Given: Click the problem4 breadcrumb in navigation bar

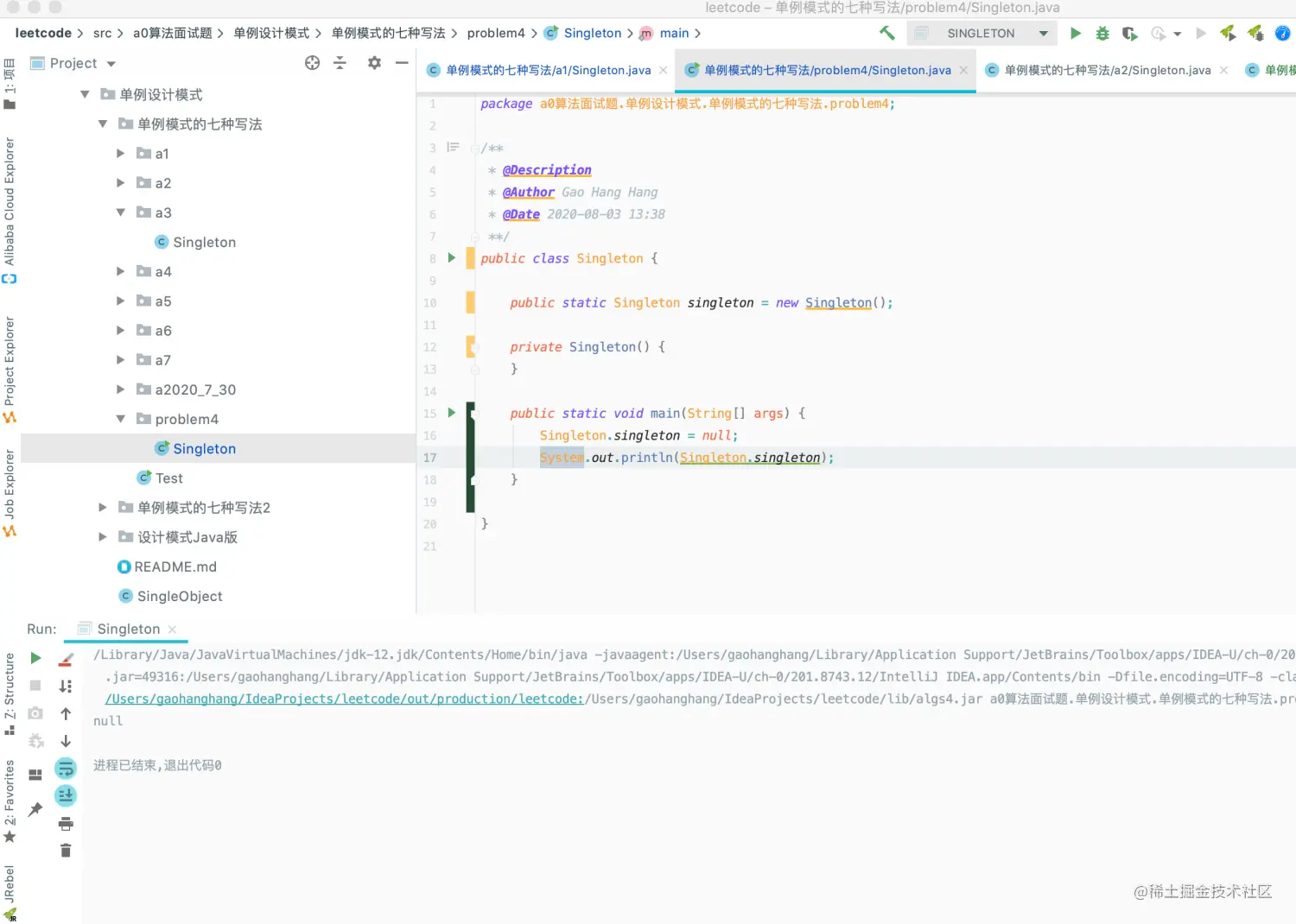Looking at the screenshot, I should click(x=496, y=33).
